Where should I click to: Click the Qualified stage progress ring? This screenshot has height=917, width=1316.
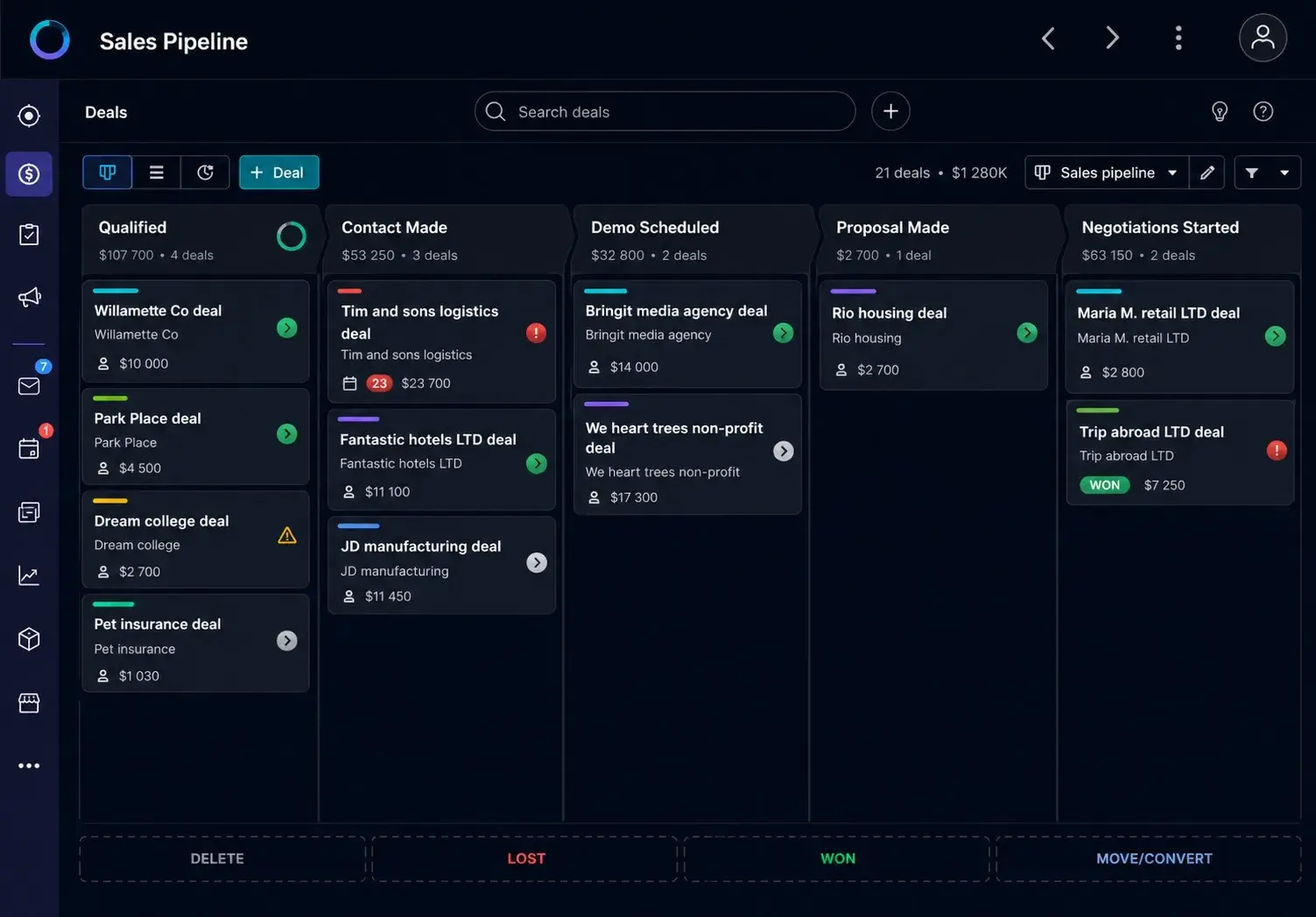click(x=292, y=236)
